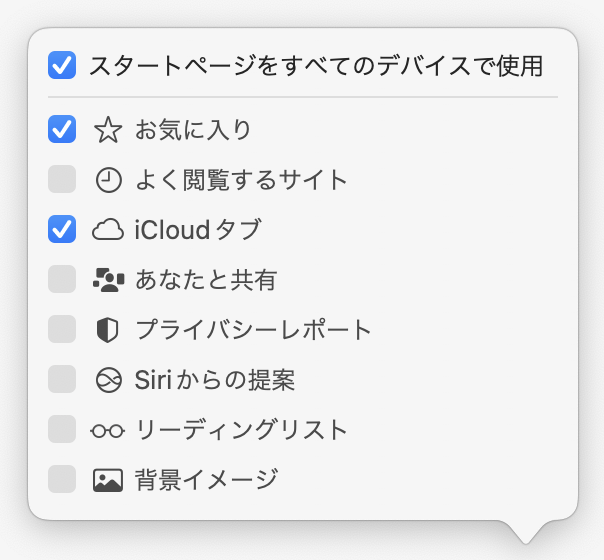Uncheck スタートページをすべてのデバイスで使用 checkbox
This screenshot has width=604, height=560.
62,67
